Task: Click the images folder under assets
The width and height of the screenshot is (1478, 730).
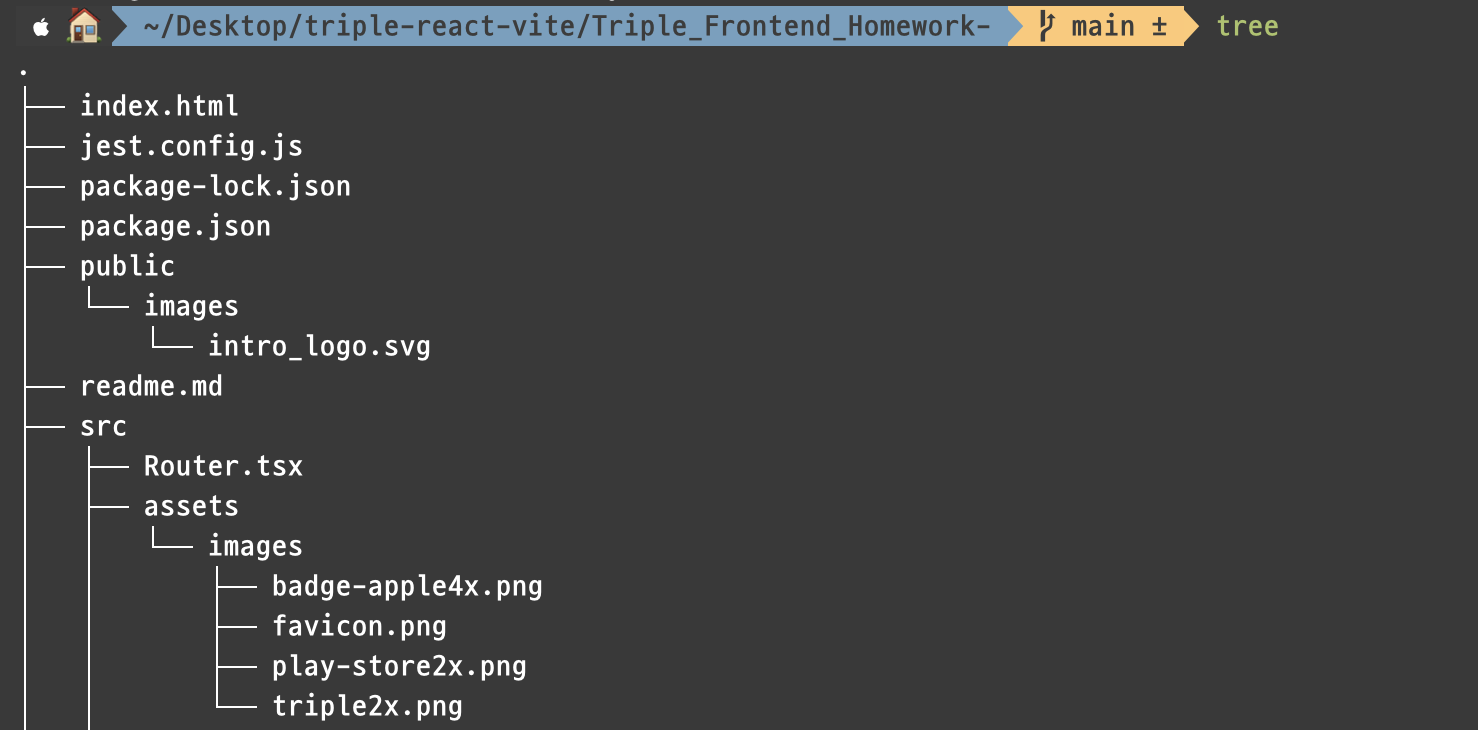Action: [255, 546]
